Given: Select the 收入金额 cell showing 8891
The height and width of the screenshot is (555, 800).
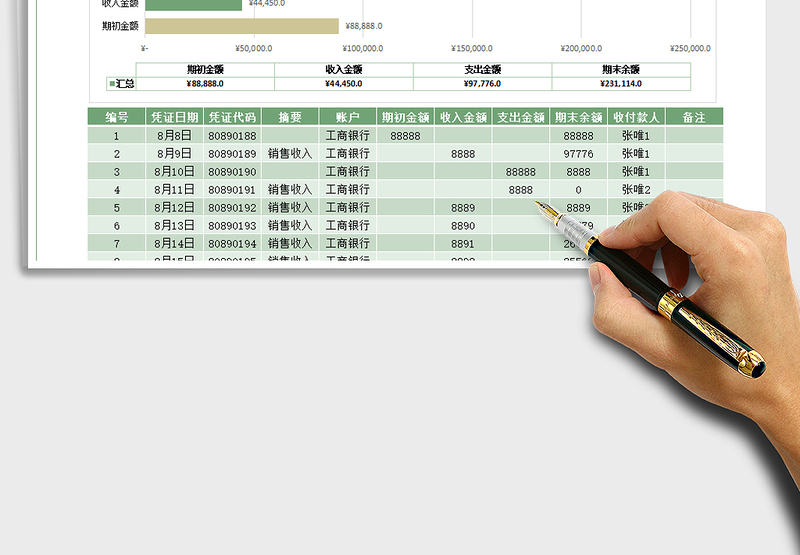Looking at the screenshot, I should 463,243.
